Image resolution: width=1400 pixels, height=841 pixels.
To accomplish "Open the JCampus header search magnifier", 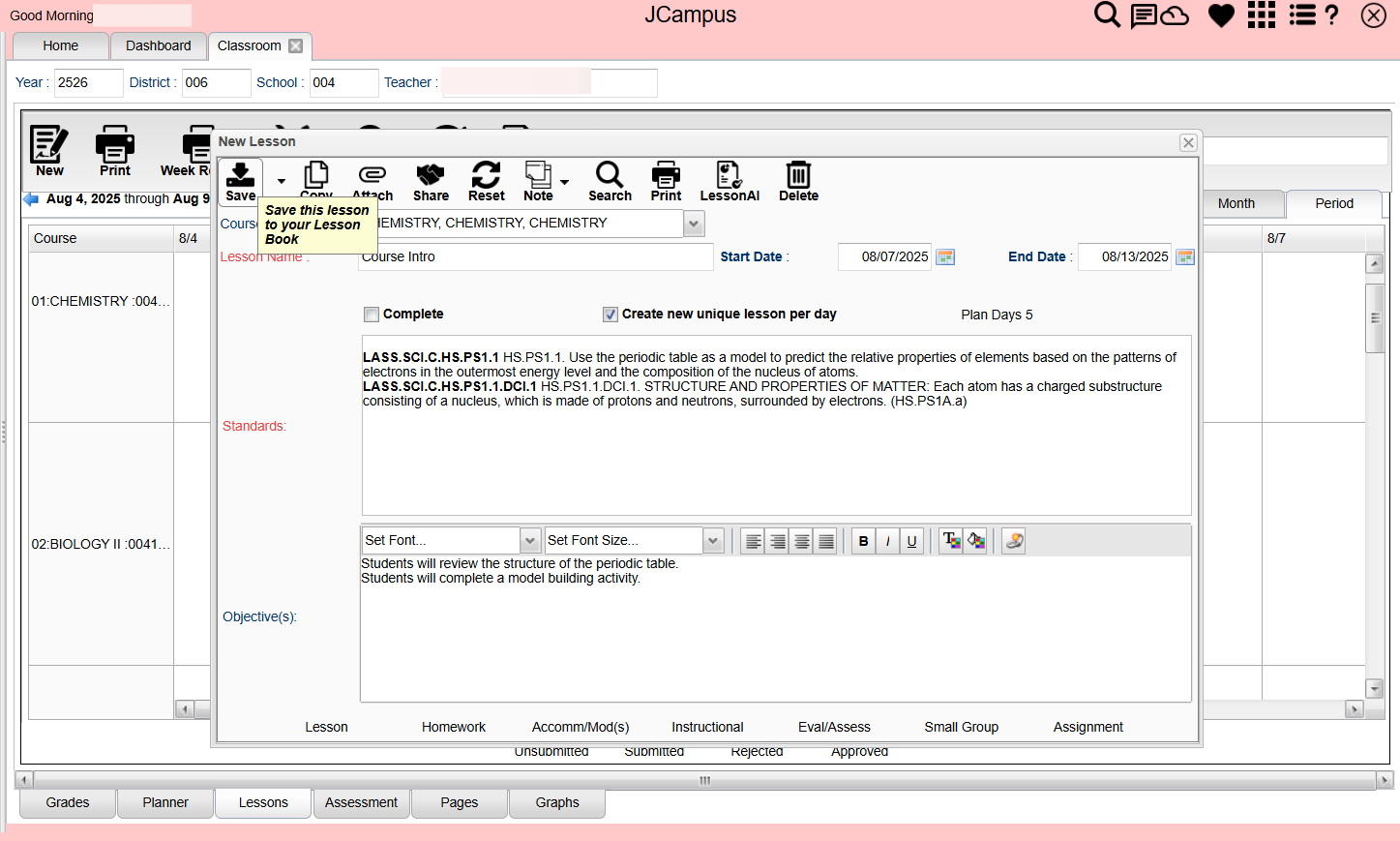I will coord(1107,15).
